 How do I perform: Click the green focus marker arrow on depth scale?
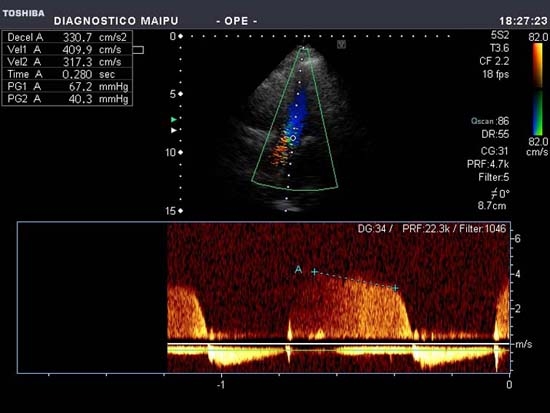point(173,119)
